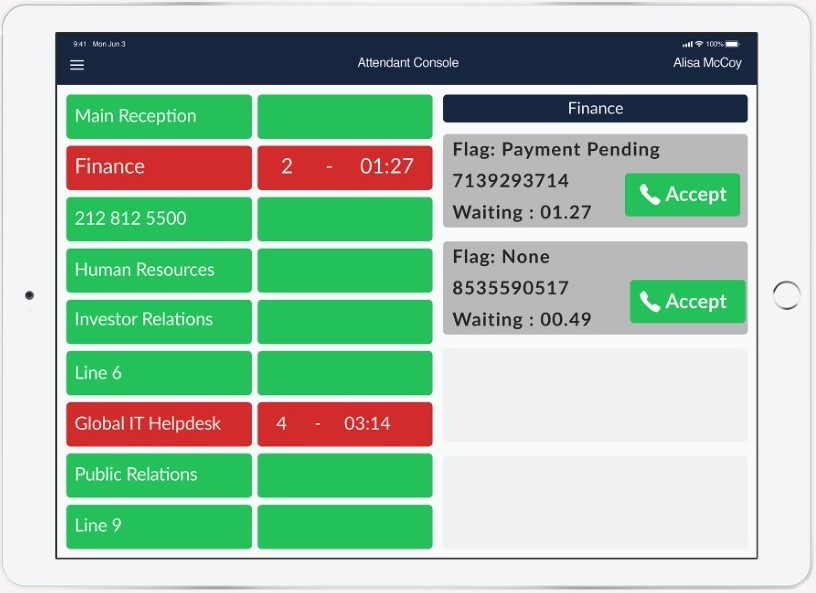Select the Investor Relations line

[159, 321]
